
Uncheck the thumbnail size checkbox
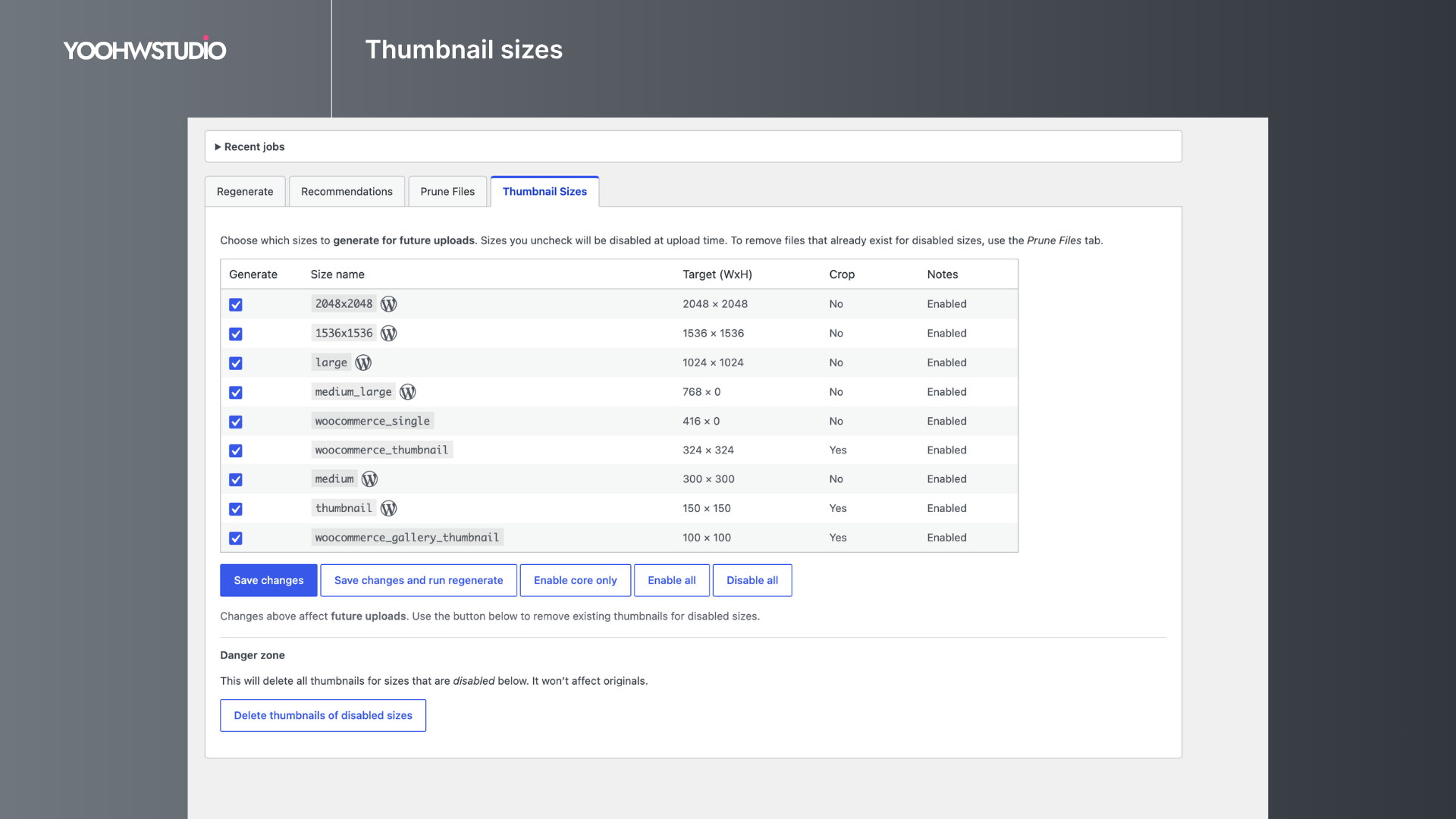(236, 509)
